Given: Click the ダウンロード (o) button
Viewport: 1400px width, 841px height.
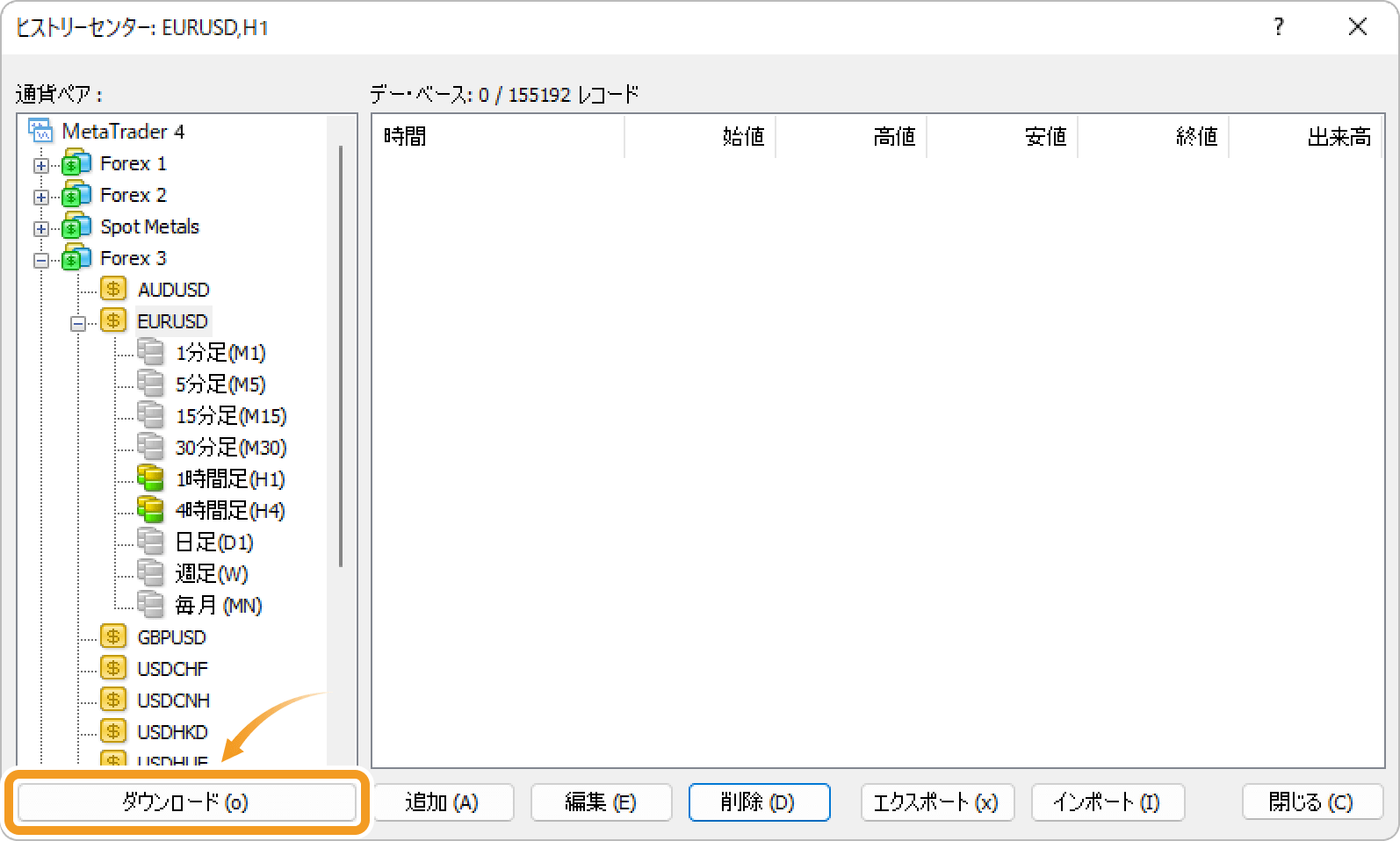Looking at the screenshot, I should click(x=186, y=802).
